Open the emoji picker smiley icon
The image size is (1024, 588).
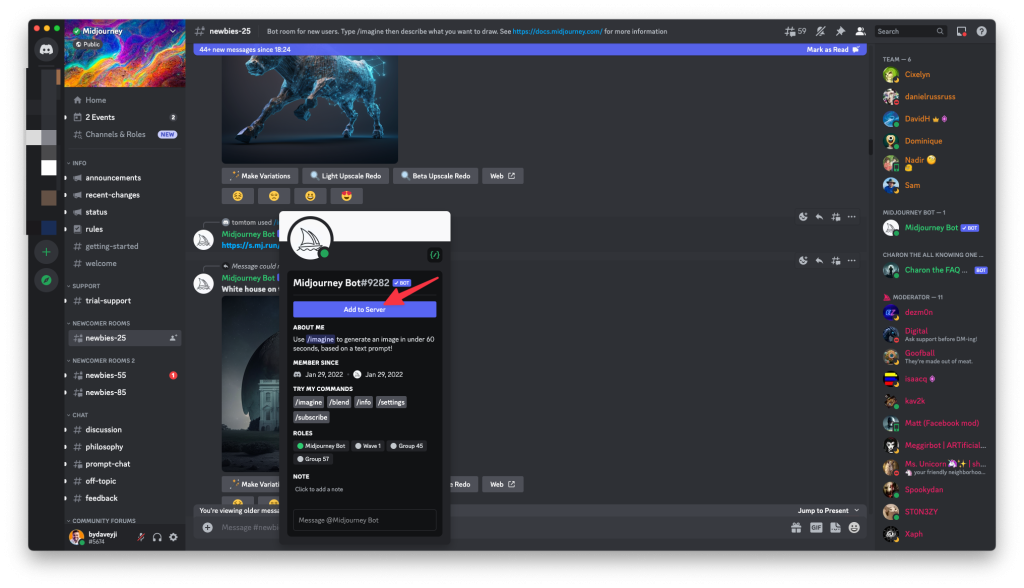(854, 528)
